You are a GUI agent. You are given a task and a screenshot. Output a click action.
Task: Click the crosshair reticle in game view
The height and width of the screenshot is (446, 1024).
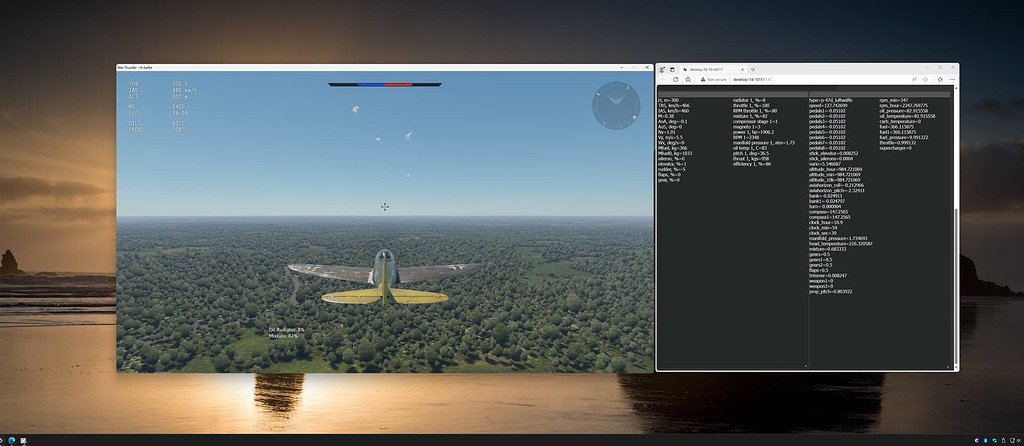click(385, 207)
